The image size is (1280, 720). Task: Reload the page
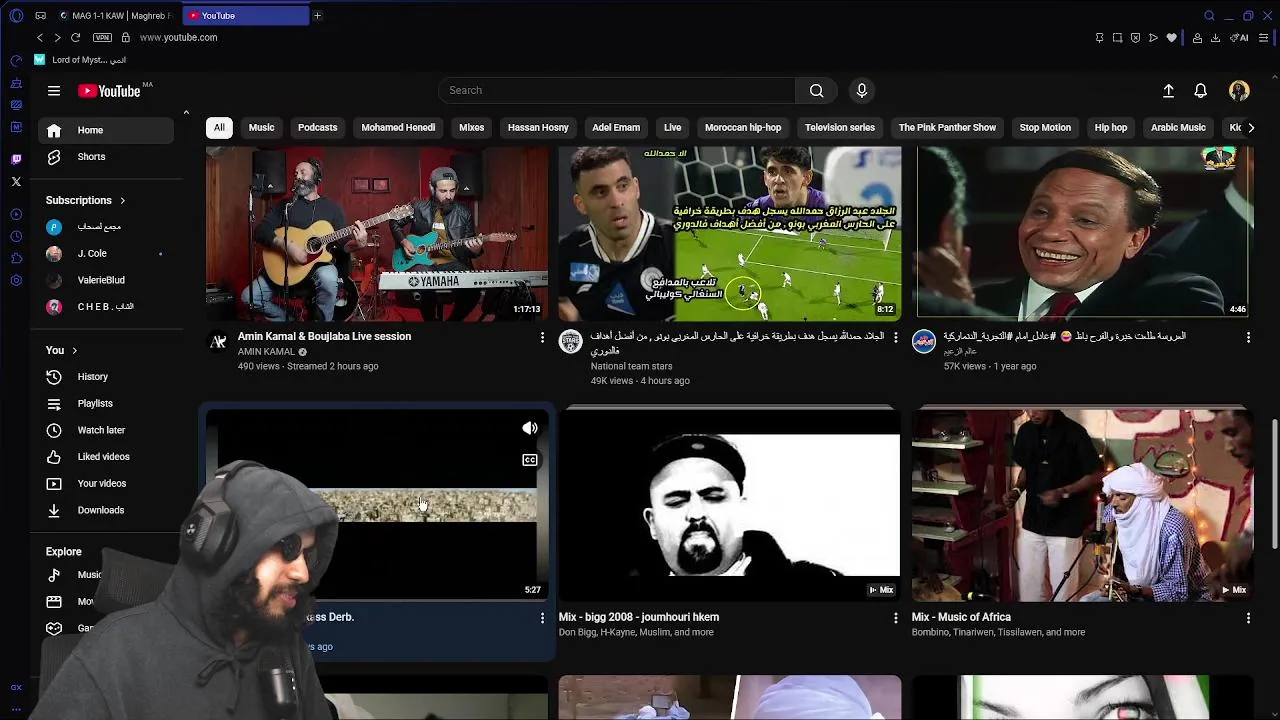coord(75,37)
